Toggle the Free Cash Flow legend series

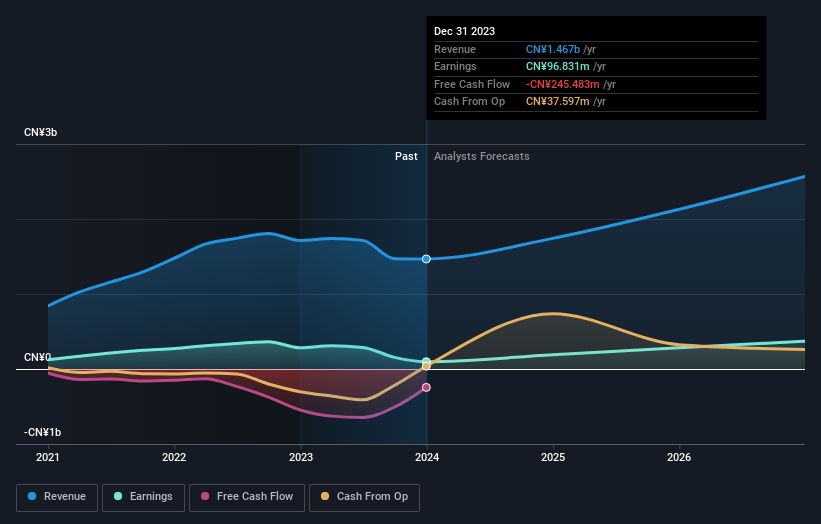point(247,497)
